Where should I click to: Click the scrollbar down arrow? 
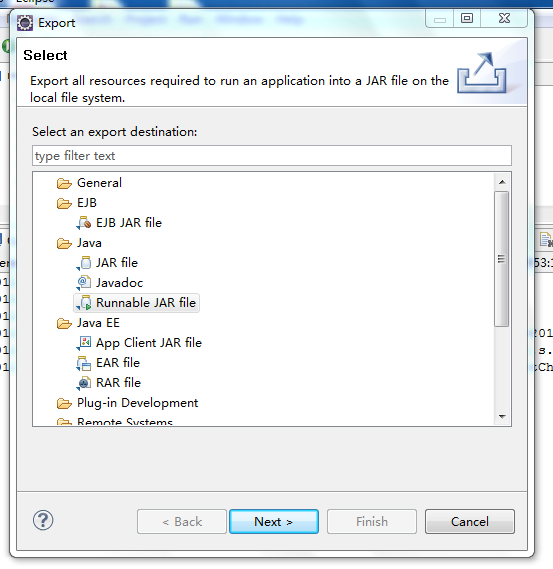click(502, 417)
